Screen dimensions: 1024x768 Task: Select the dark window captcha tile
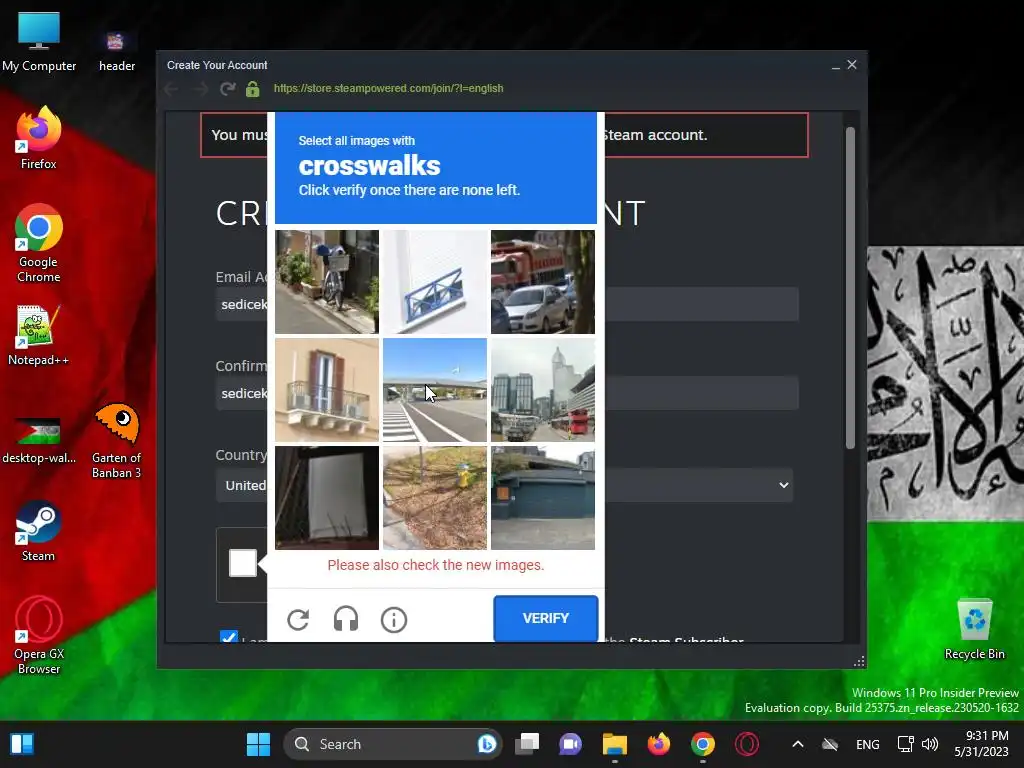tap(327, 498)
